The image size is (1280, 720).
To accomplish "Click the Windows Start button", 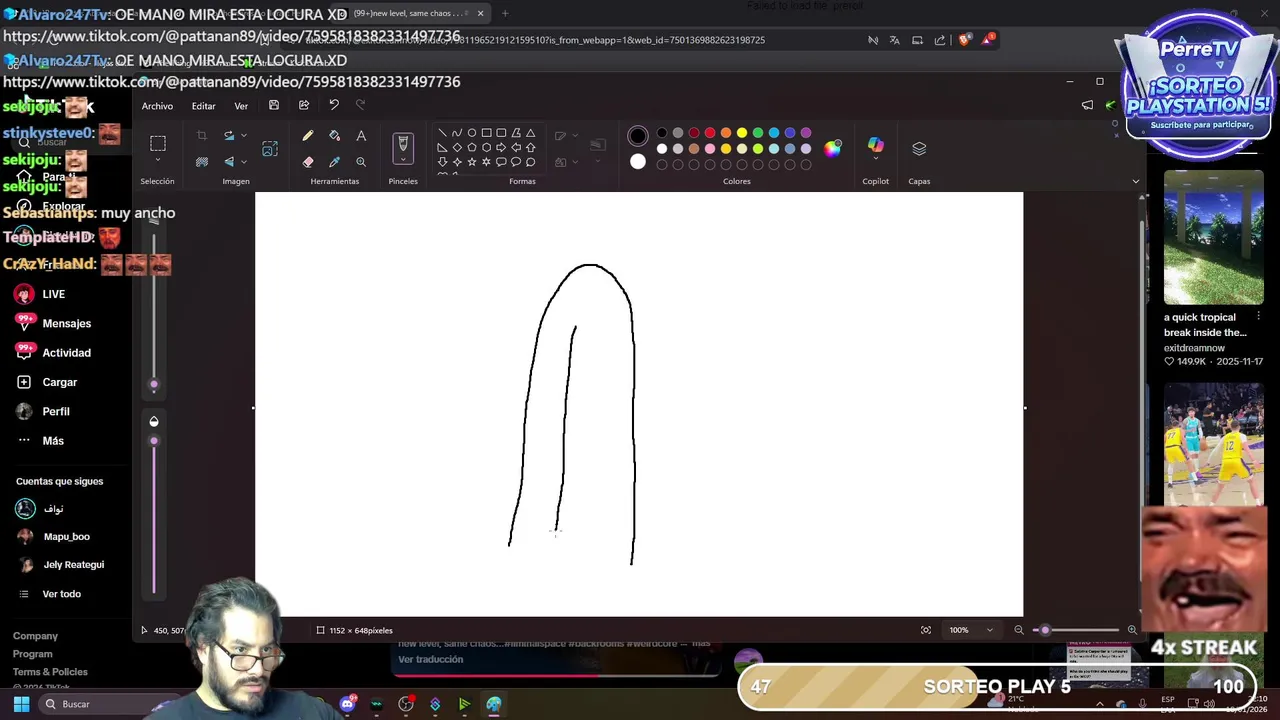I will tap(21, 704).
